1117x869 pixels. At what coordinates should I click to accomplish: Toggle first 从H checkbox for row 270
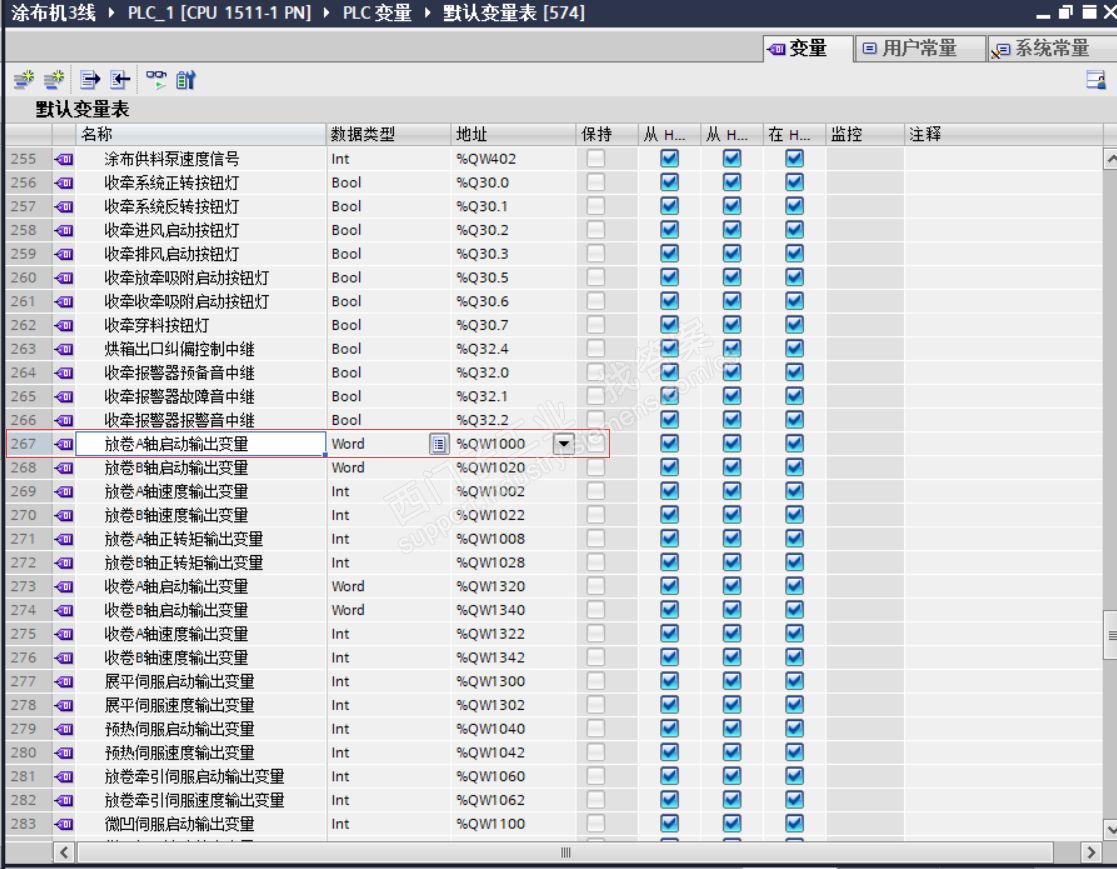pyautogui.click(x=670, y=515)
